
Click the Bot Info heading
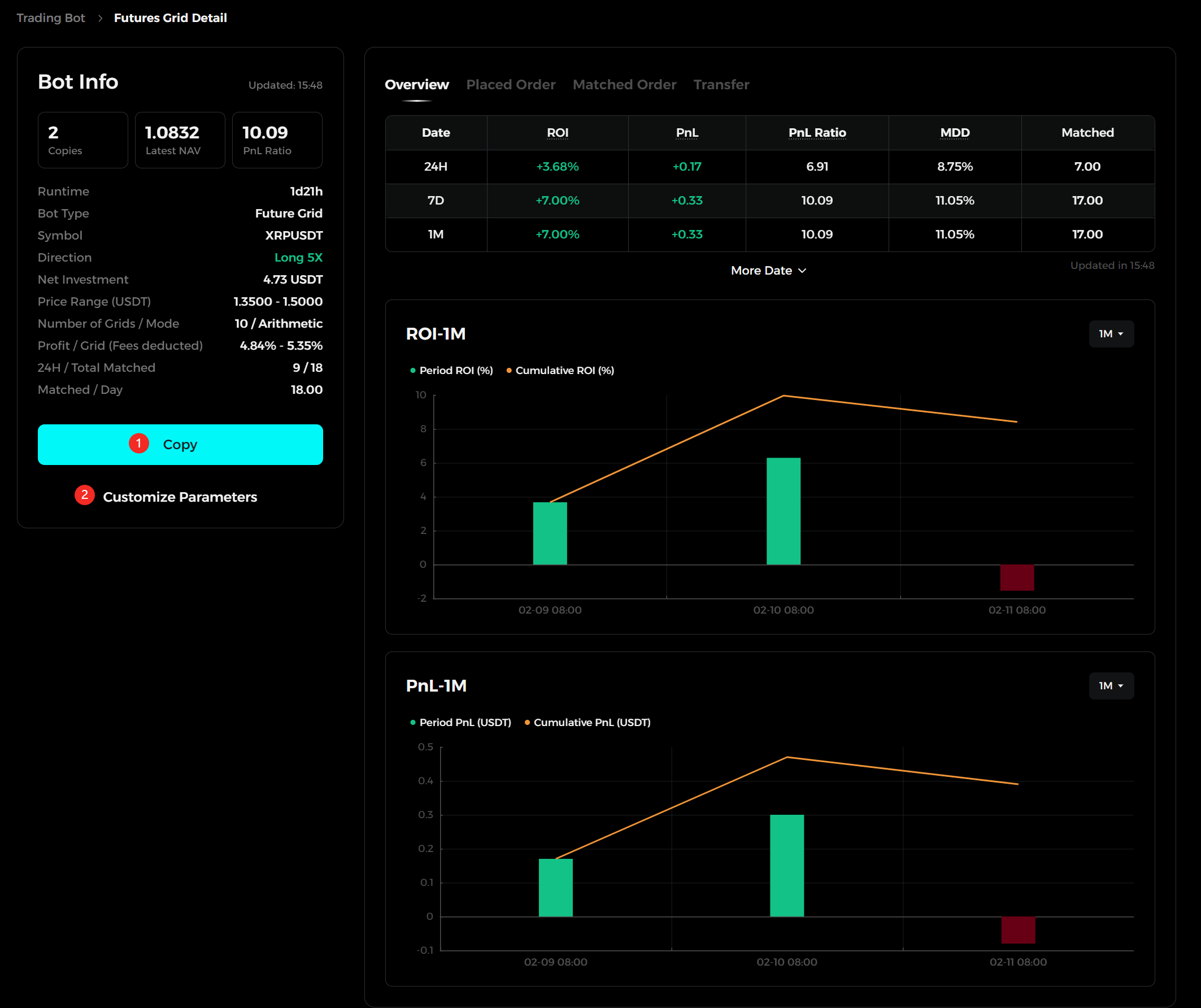click(x=79, y=82)
